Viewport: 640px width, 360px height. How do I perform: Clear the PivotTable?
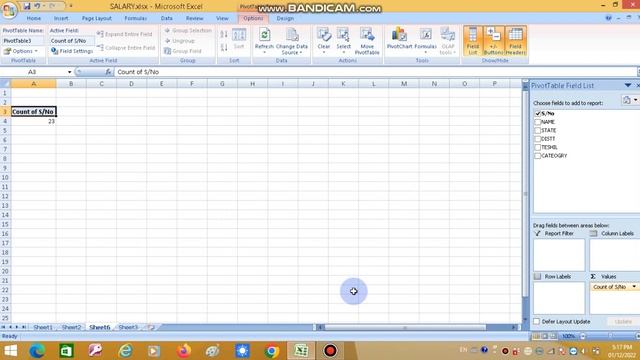click(324, 41)
